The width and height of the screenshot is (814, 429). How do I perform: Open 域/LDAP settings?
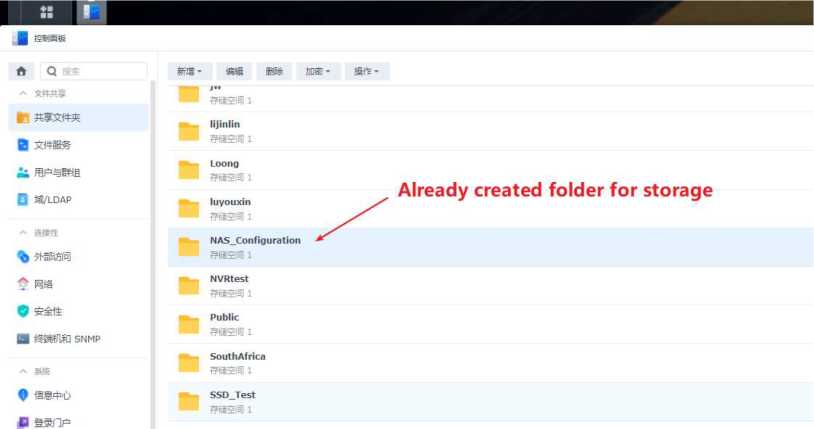point(52,199)
